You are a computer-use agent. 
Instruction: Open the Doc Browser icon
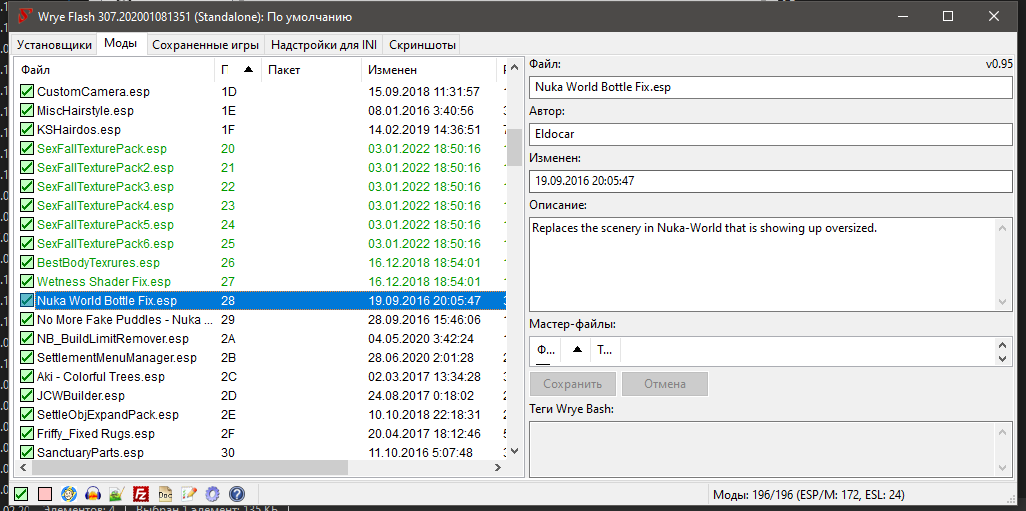pos(165,493)
